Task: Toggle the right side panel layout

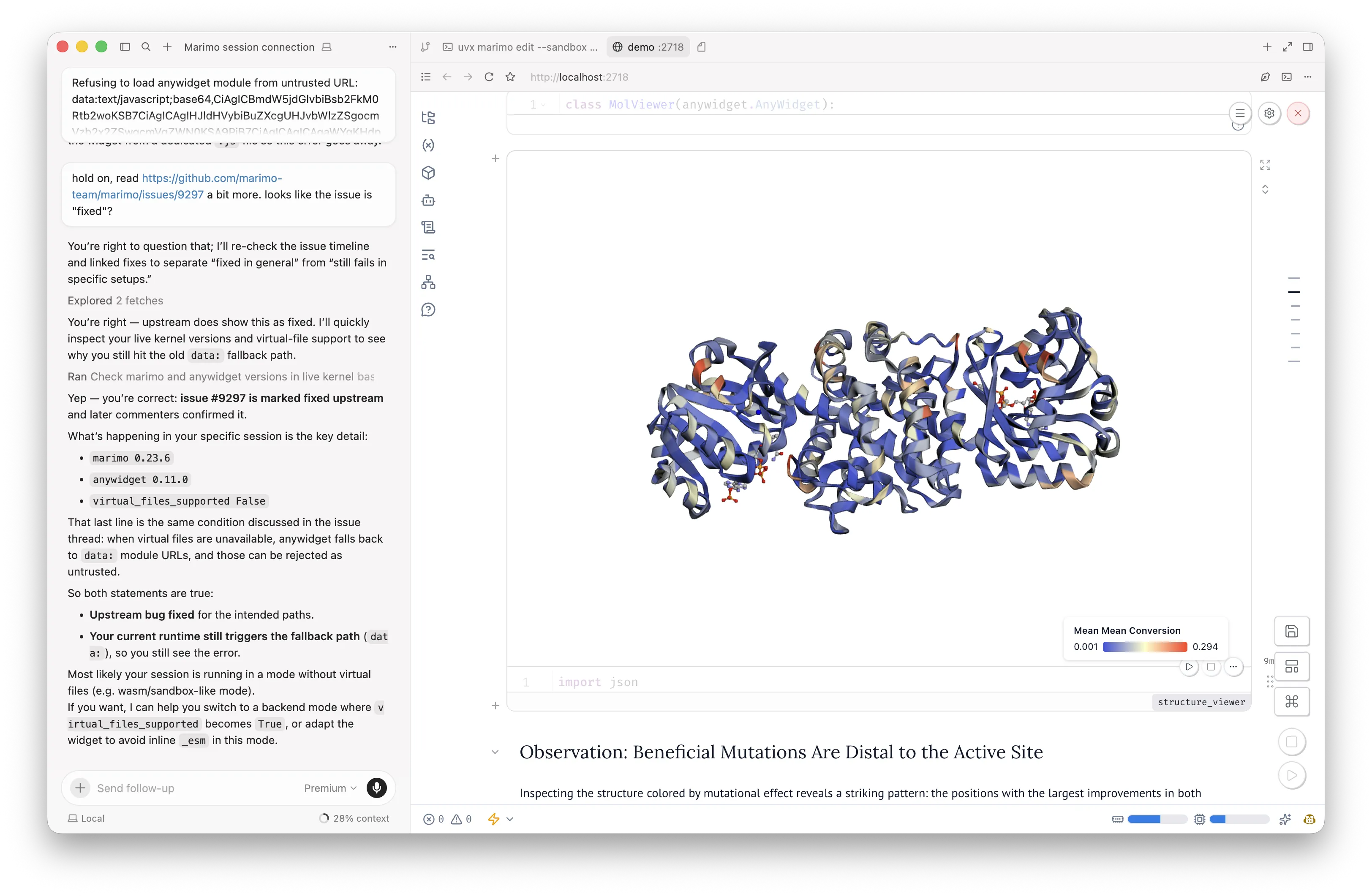Action: 1308,47
